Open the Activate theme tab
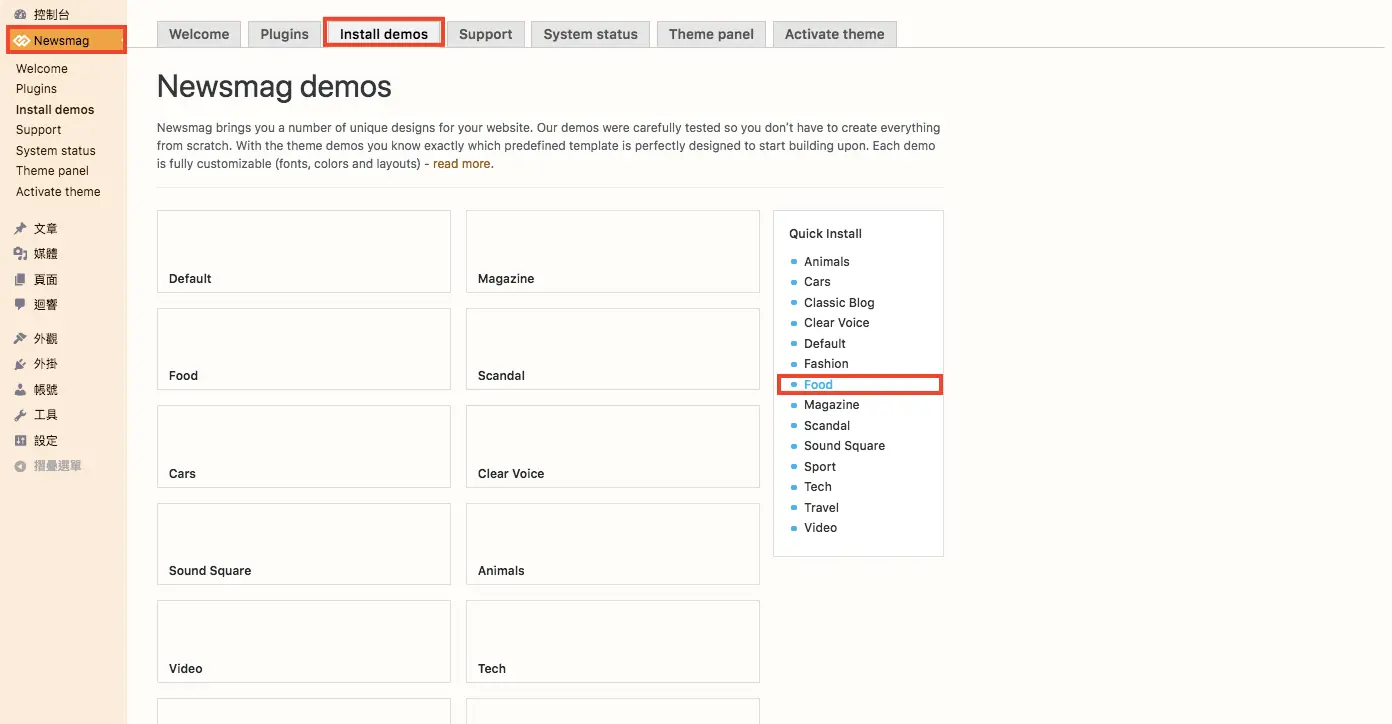The image size is (1392, 724). pos(835,34)
